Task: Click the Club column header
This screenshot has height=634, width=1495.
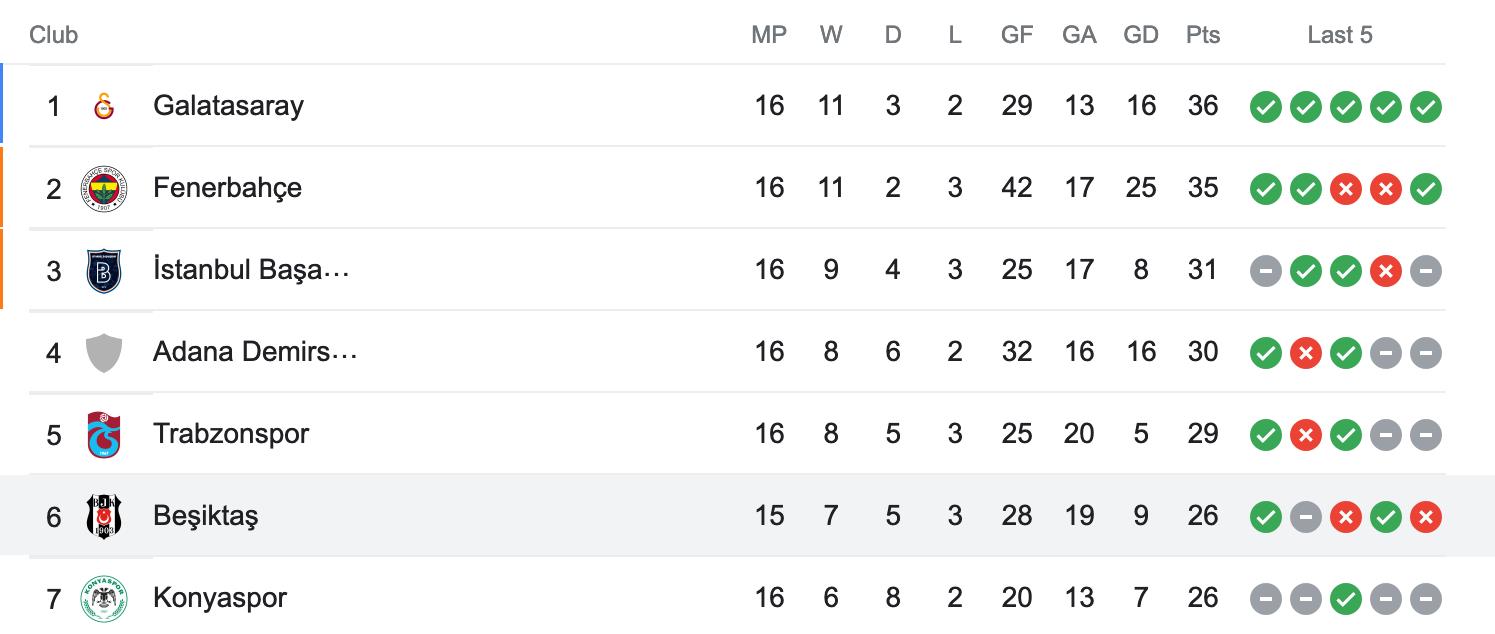Action: pos(53,35)
